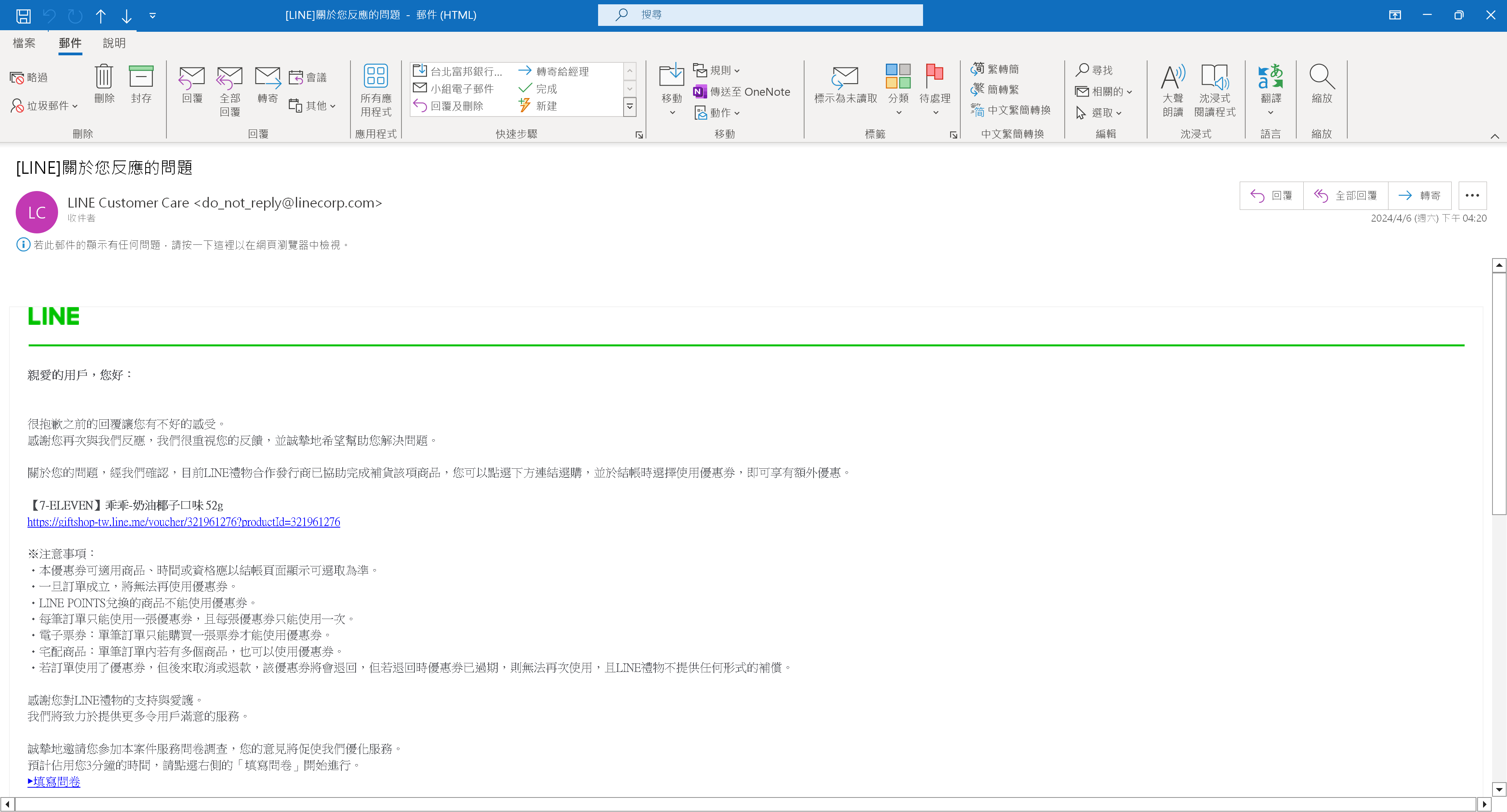The height and width of the screenshot is (812, 1507).
Task: Click 尋找 find icon
Action: click(1094, 70)
